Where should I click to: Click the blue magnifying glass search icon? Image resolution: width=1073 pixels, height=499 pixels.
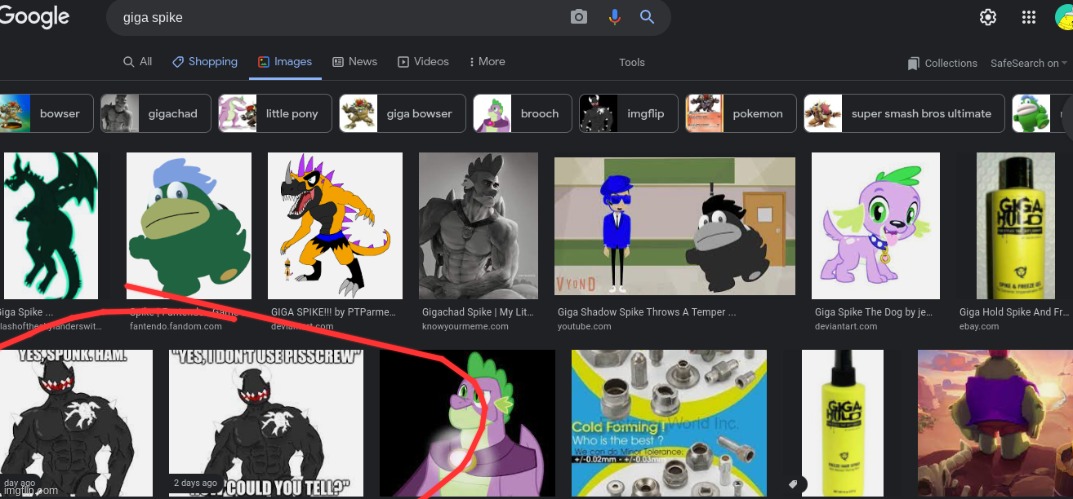[647, 17]
